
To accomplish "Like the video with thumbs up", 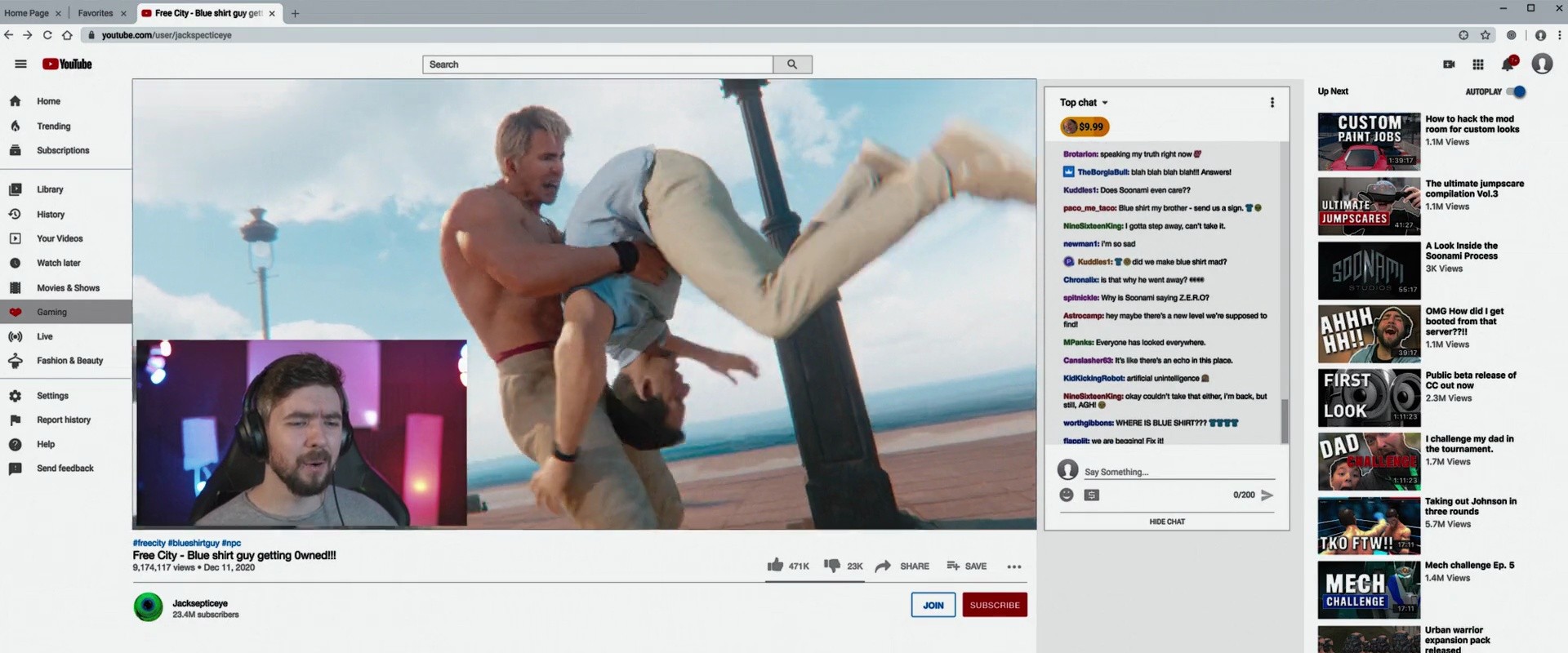I will [775, 565].
